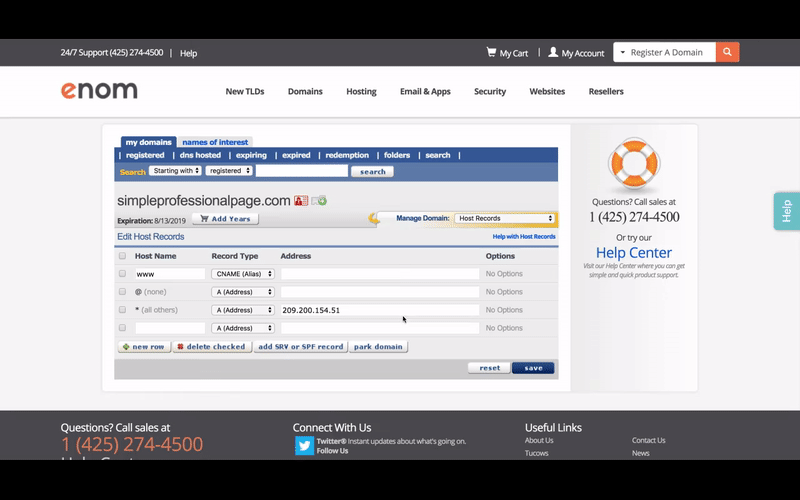This screenshot has height=500, width=800.
Task: Click the My Account person icon
Action: pyautogui.click(x=553, y=52)
